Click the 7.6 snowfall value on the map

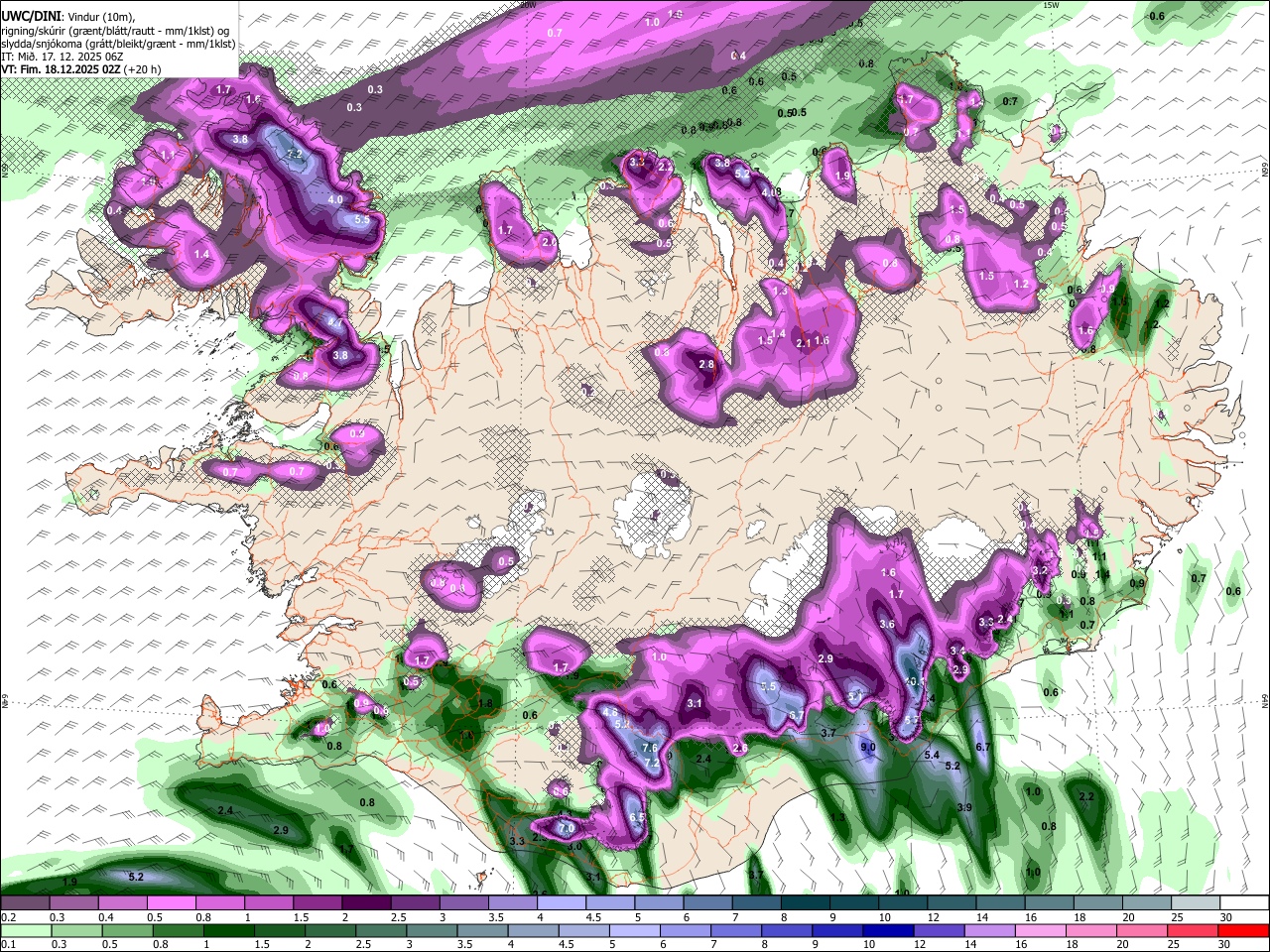click(x=650, y=748)
